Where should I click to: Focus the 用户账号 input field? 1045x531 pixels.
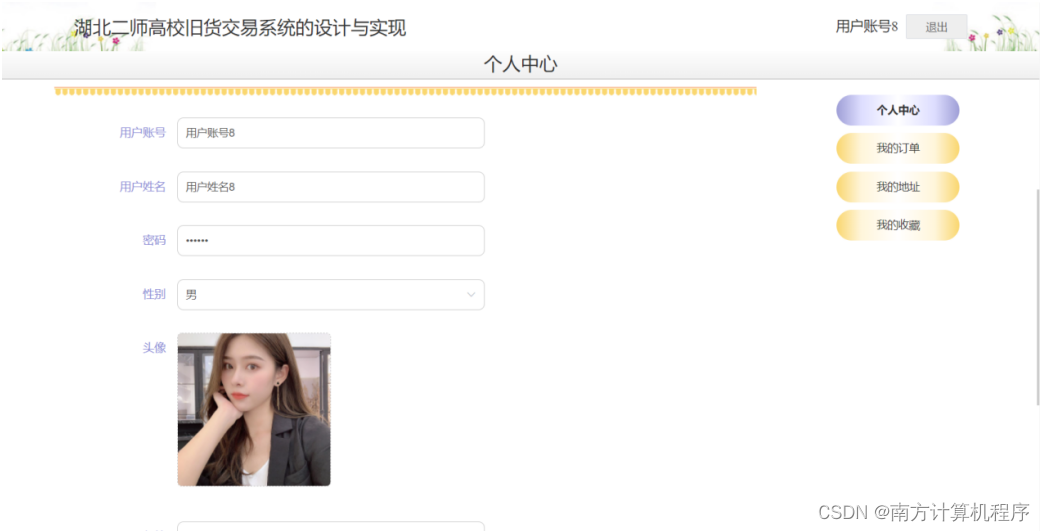(331, 133)
